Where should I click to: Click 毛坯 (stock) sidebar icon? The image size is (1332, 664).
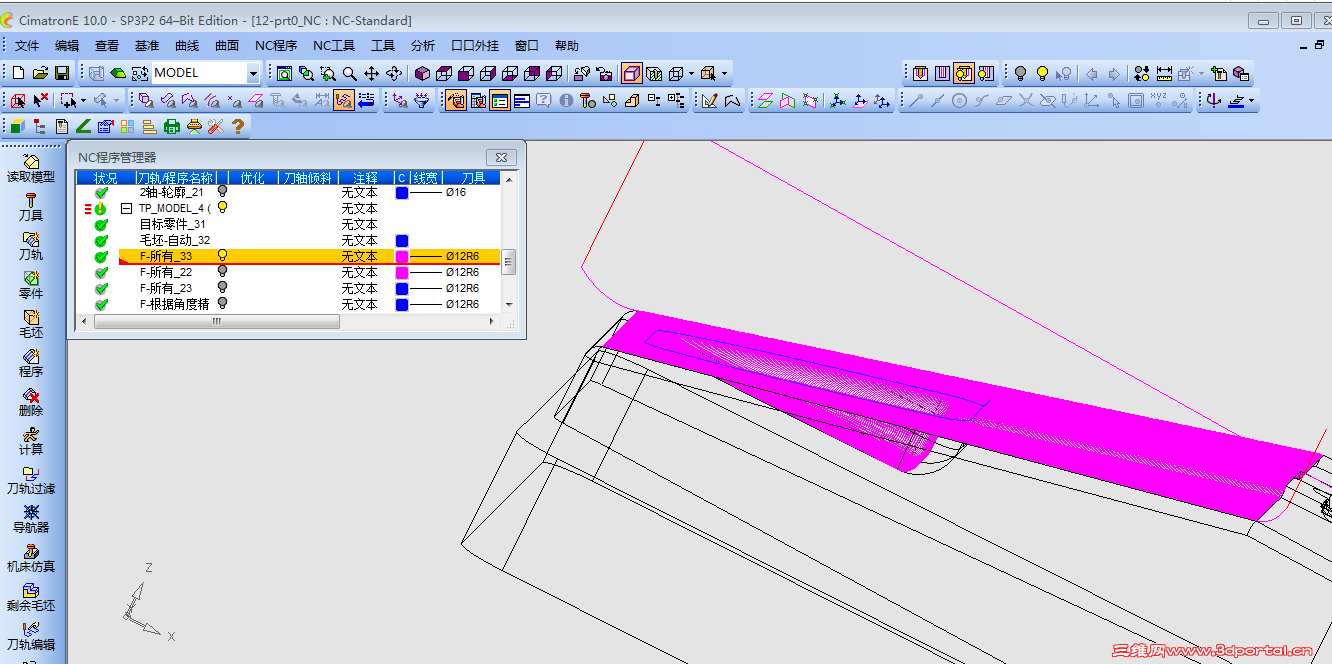[x=31, y=324]
